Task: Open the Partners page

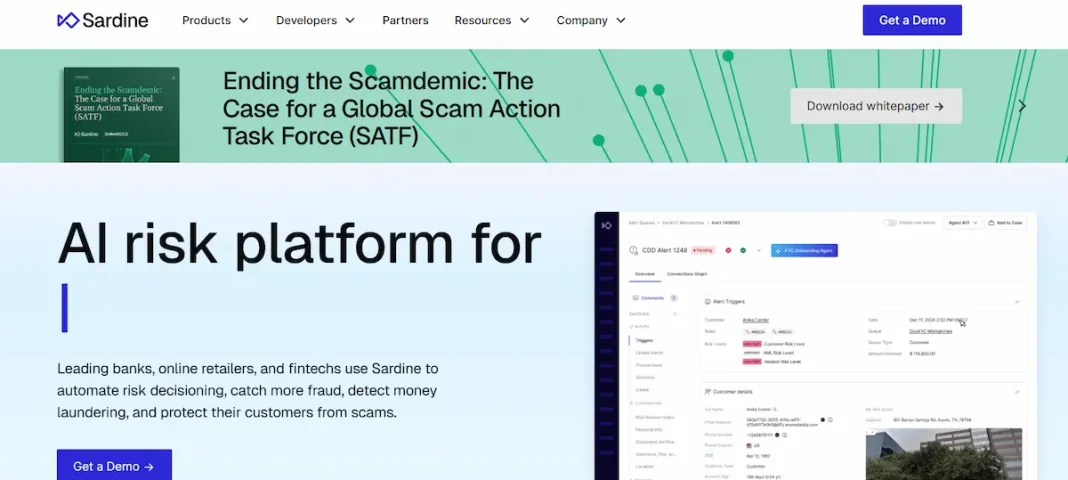Action: [405, 20]
